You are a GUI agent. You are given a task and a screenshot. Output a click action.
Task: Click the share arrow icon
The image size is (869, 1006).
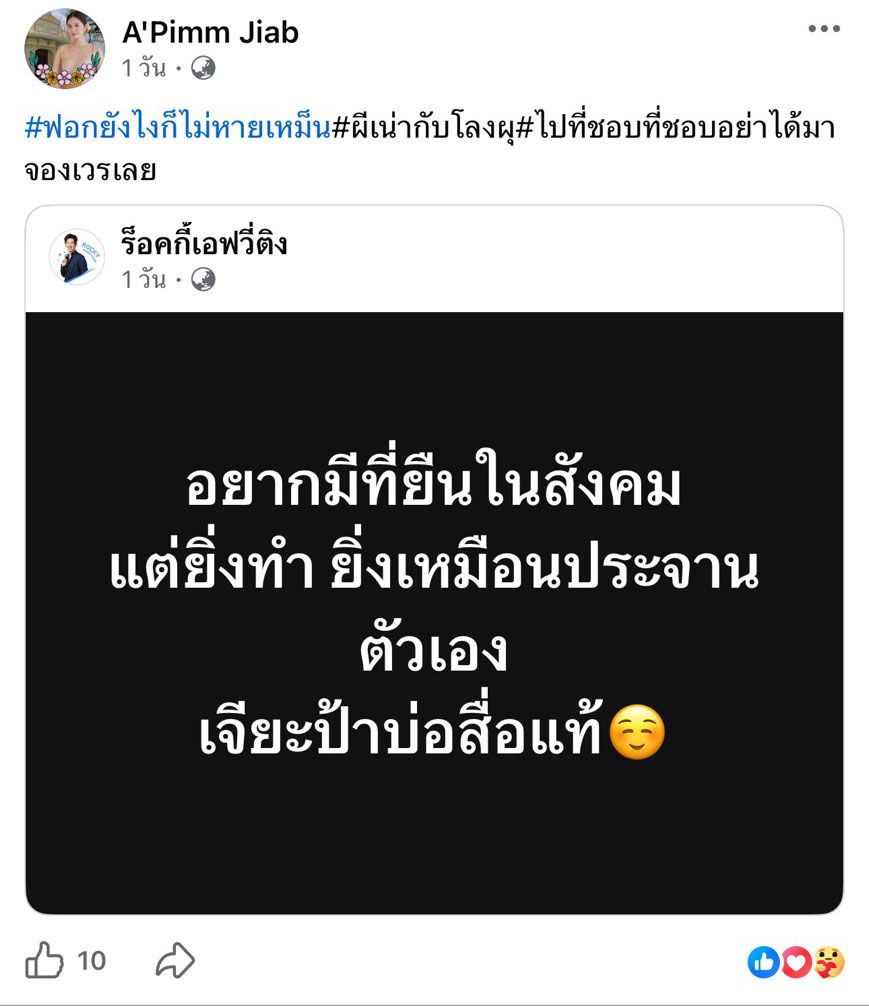click(x=175, y=960)
